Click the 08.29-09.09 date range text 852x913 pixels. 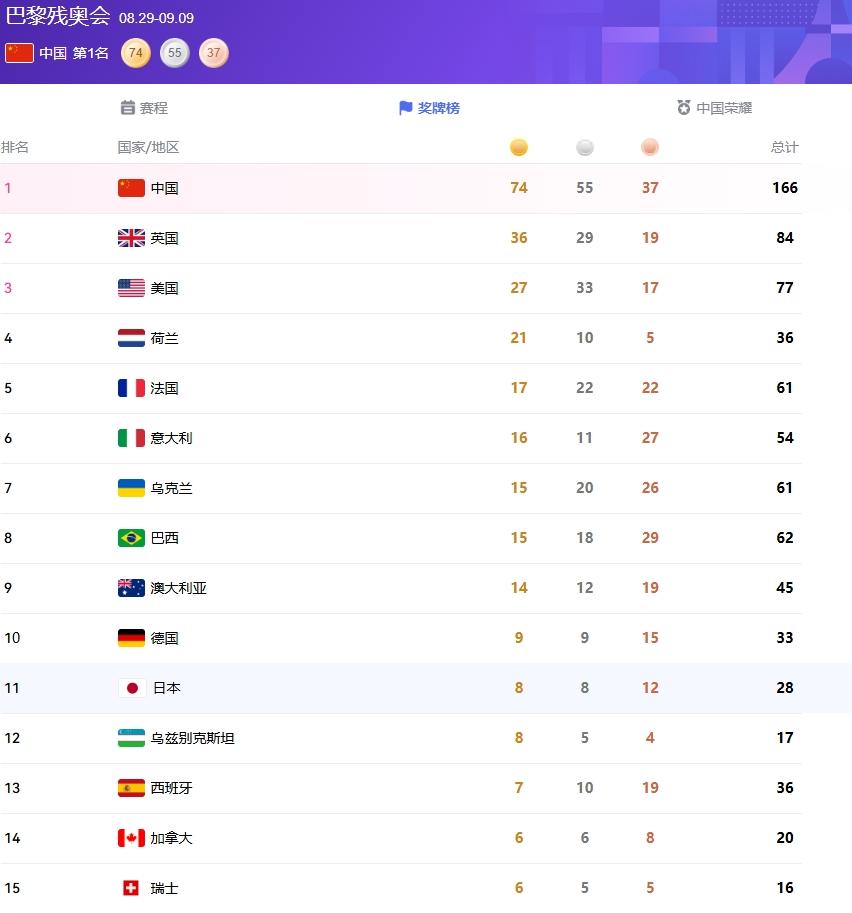click(157, 18)
